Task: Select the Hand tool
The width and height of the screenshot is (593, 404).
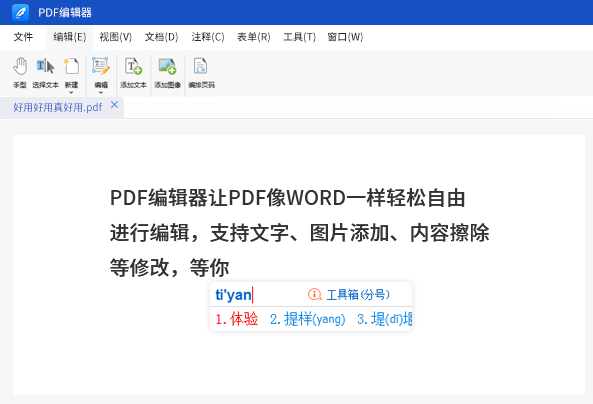Action: 20,72
